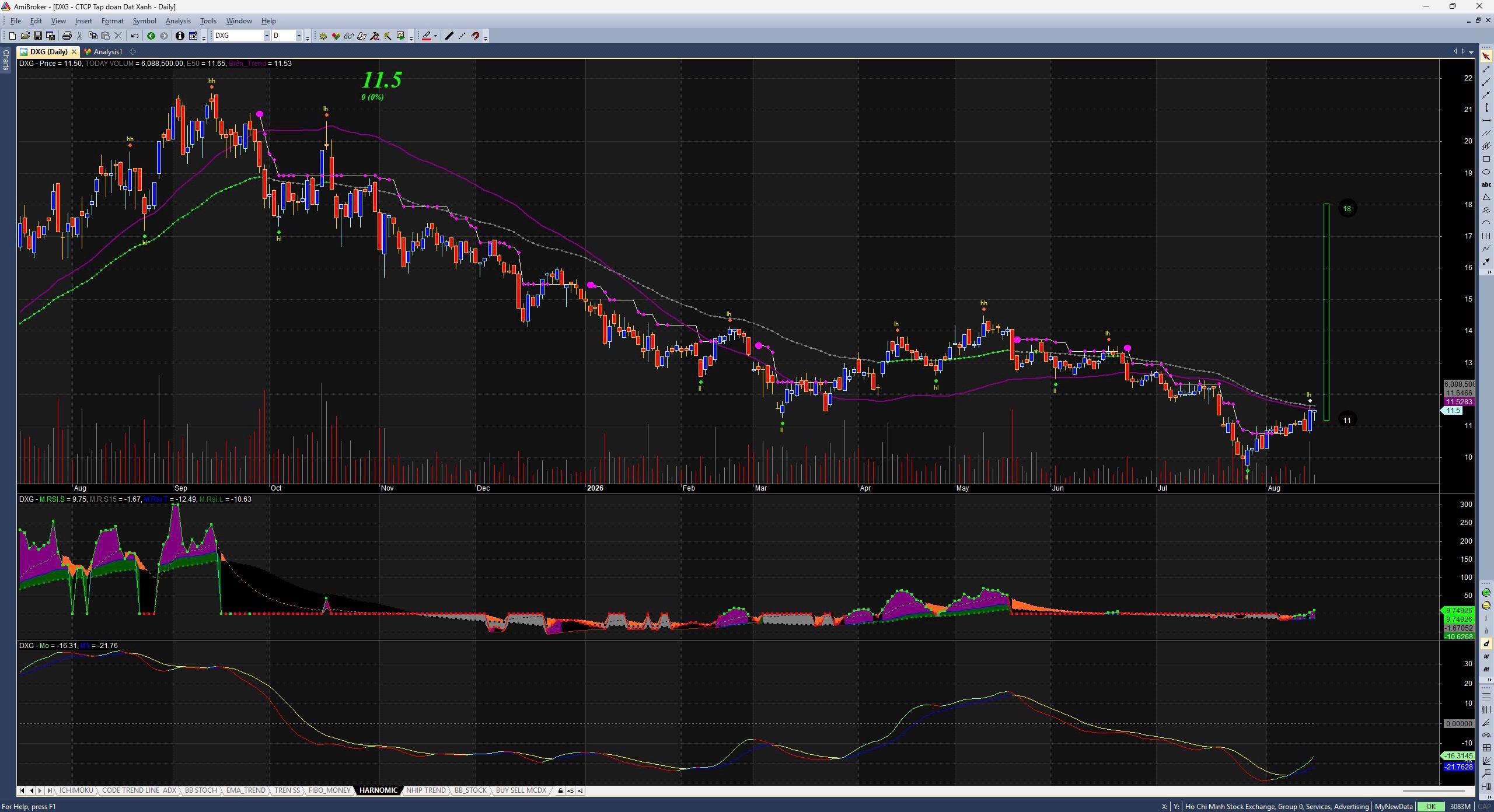
Task: Select the Trend line drawing tool
Action: click(x=1486, y=69)
